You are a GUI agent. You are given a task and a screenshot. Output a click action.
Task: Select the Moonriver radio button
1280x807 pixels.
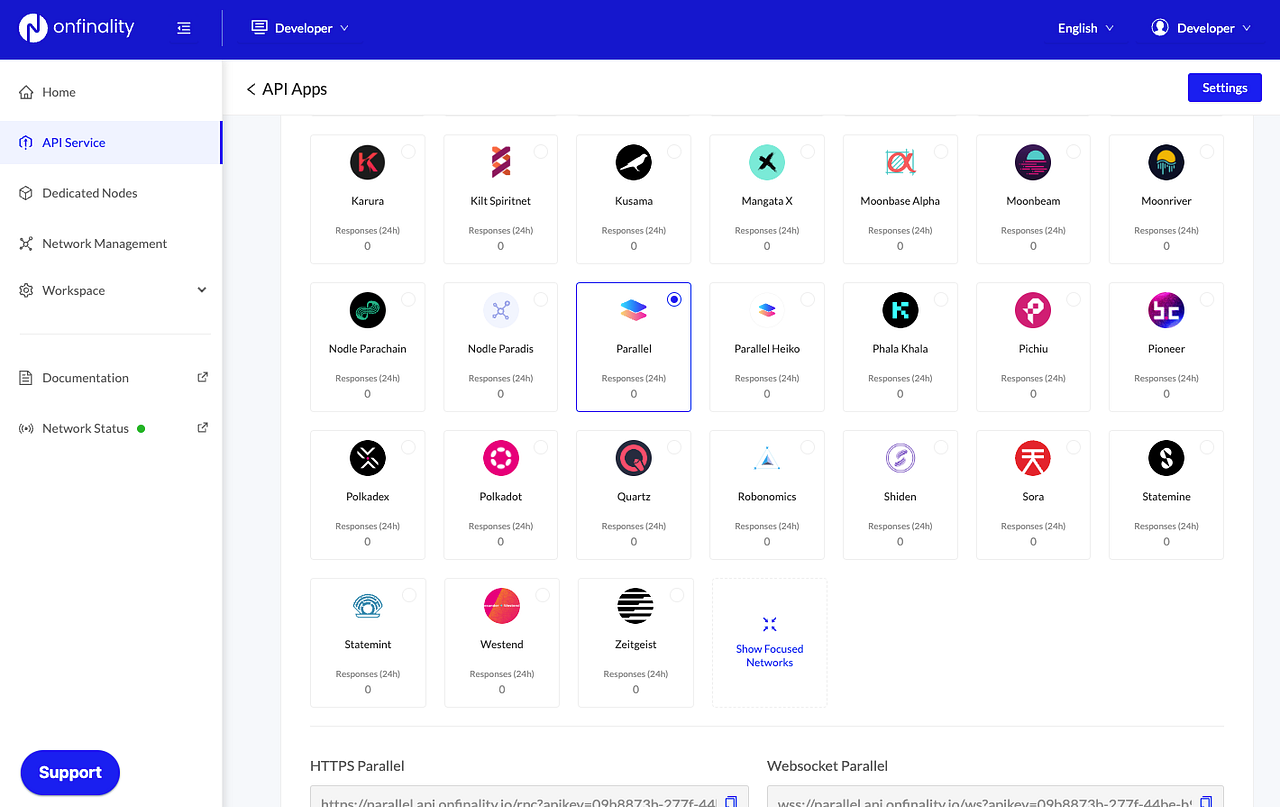tap(1207, 151)
